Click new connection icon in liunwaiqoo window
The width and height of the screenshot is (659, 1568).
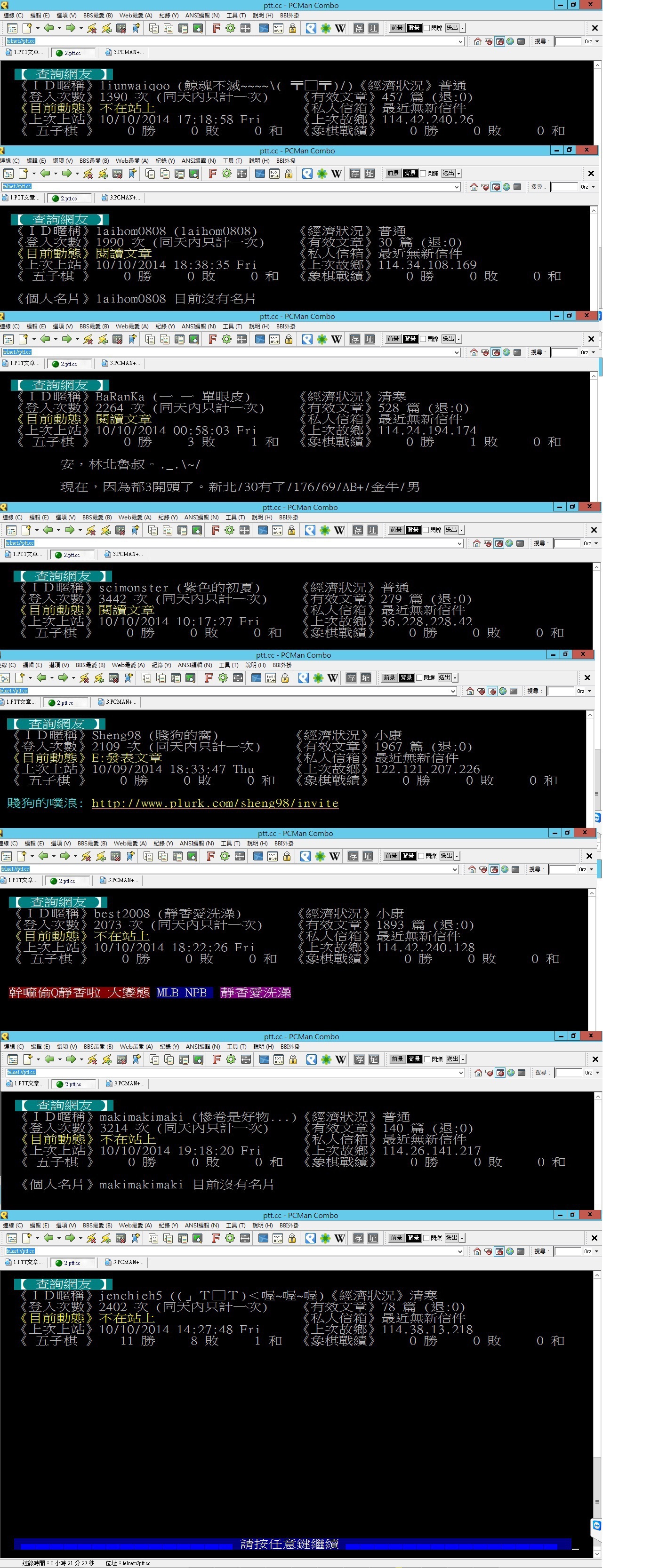click(x=27, y=28)
